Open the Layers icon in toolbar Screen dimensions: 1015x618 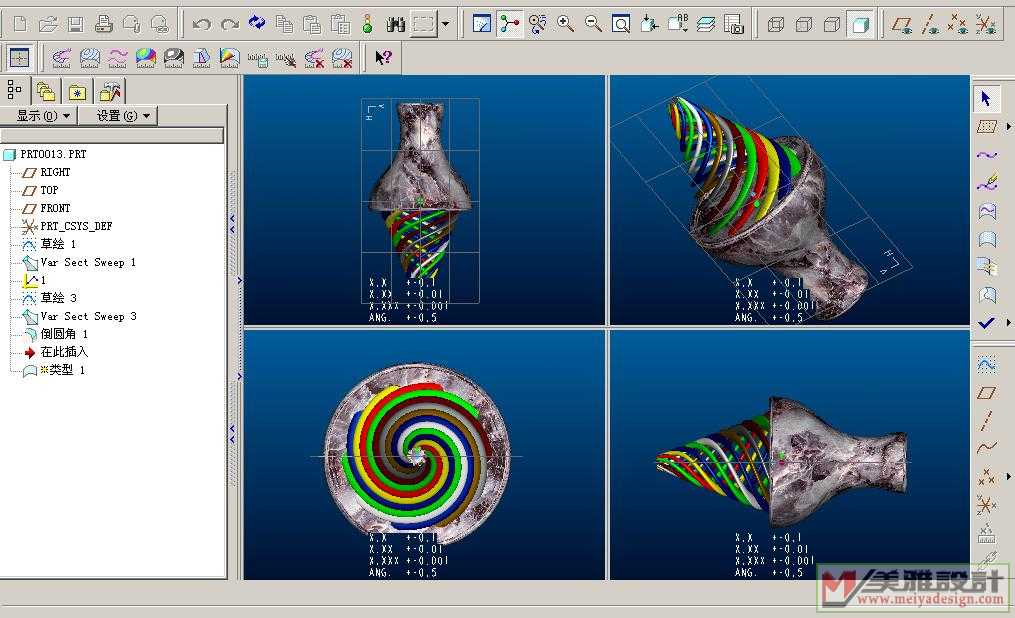tap(706, 25)
